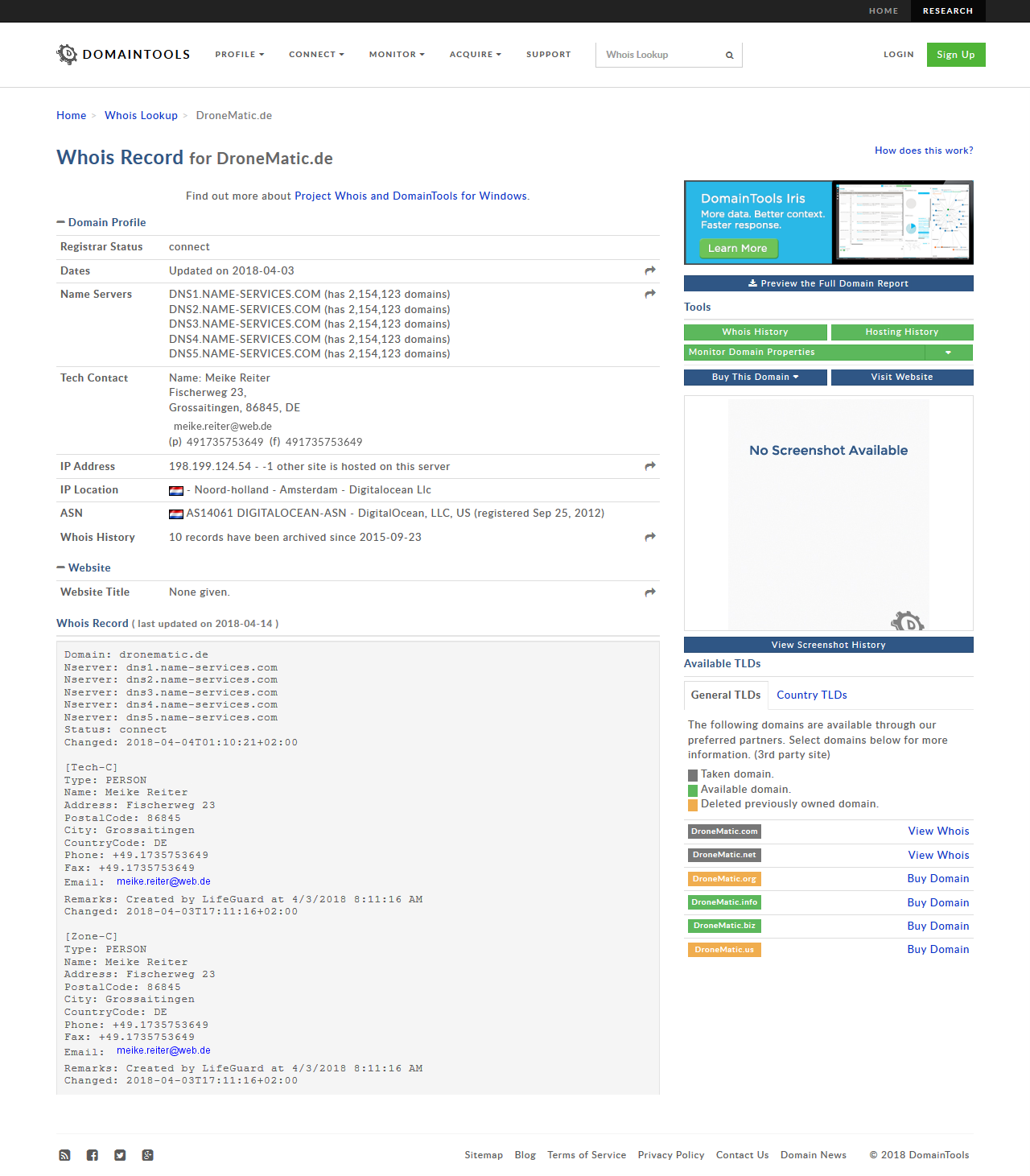The image size is (1030, 1176).
Task: Click Buy Domain for DroneMatic.biz
Action: (x=938, y=926)
